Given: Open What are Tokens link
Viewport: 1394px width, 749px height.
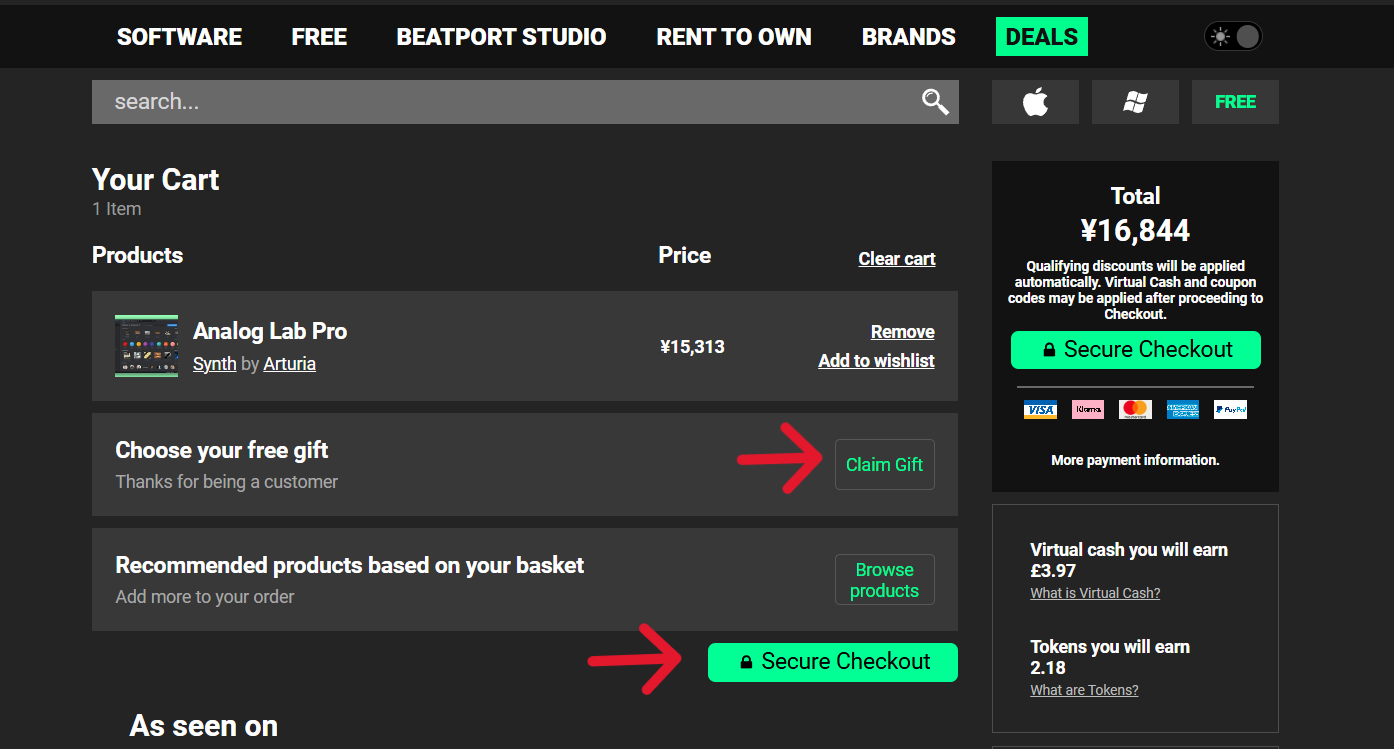Looking at the screenshot, I should point(1084,690).
